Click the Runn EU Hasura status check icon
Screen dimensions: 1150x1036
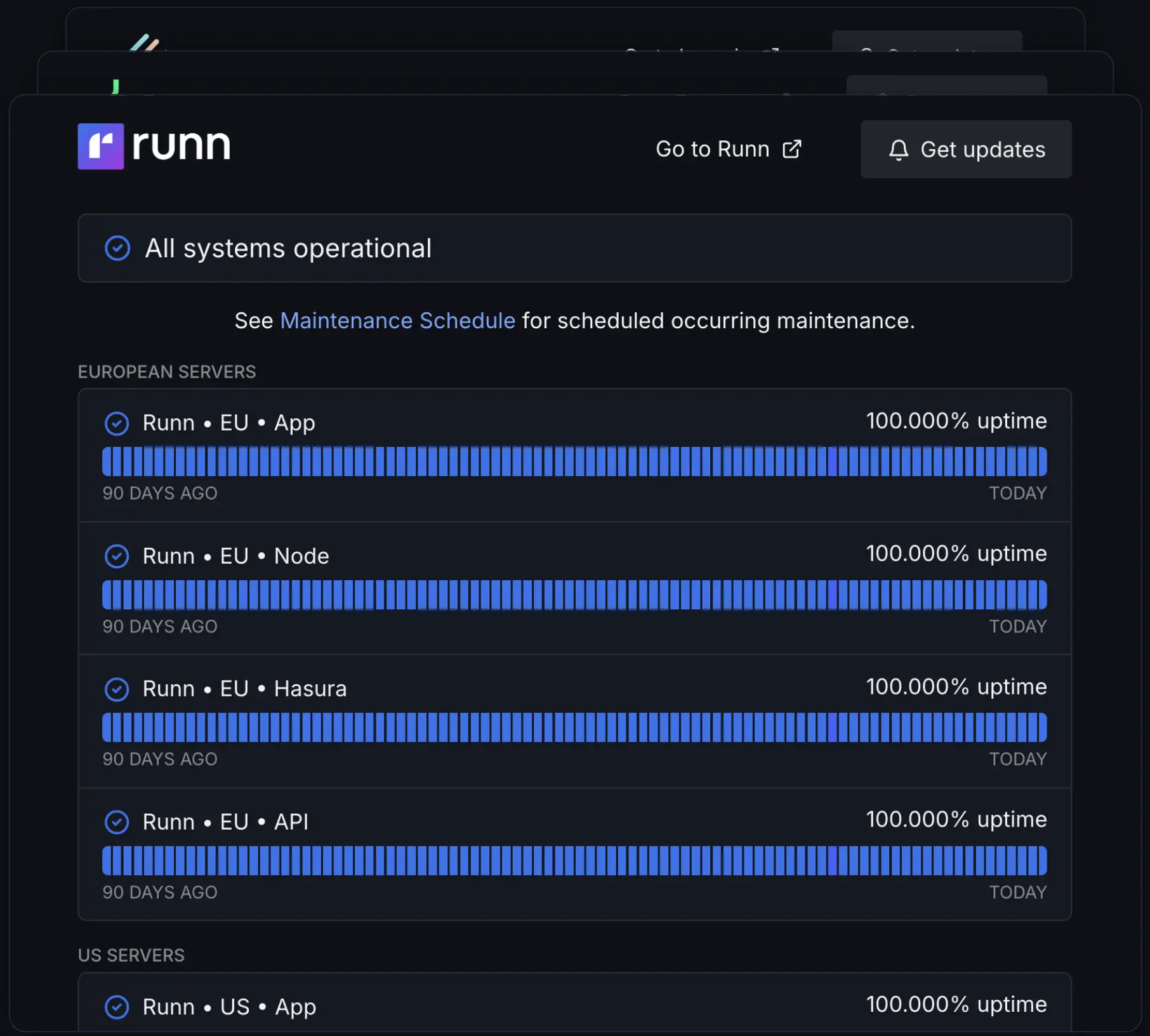[117, 689]
